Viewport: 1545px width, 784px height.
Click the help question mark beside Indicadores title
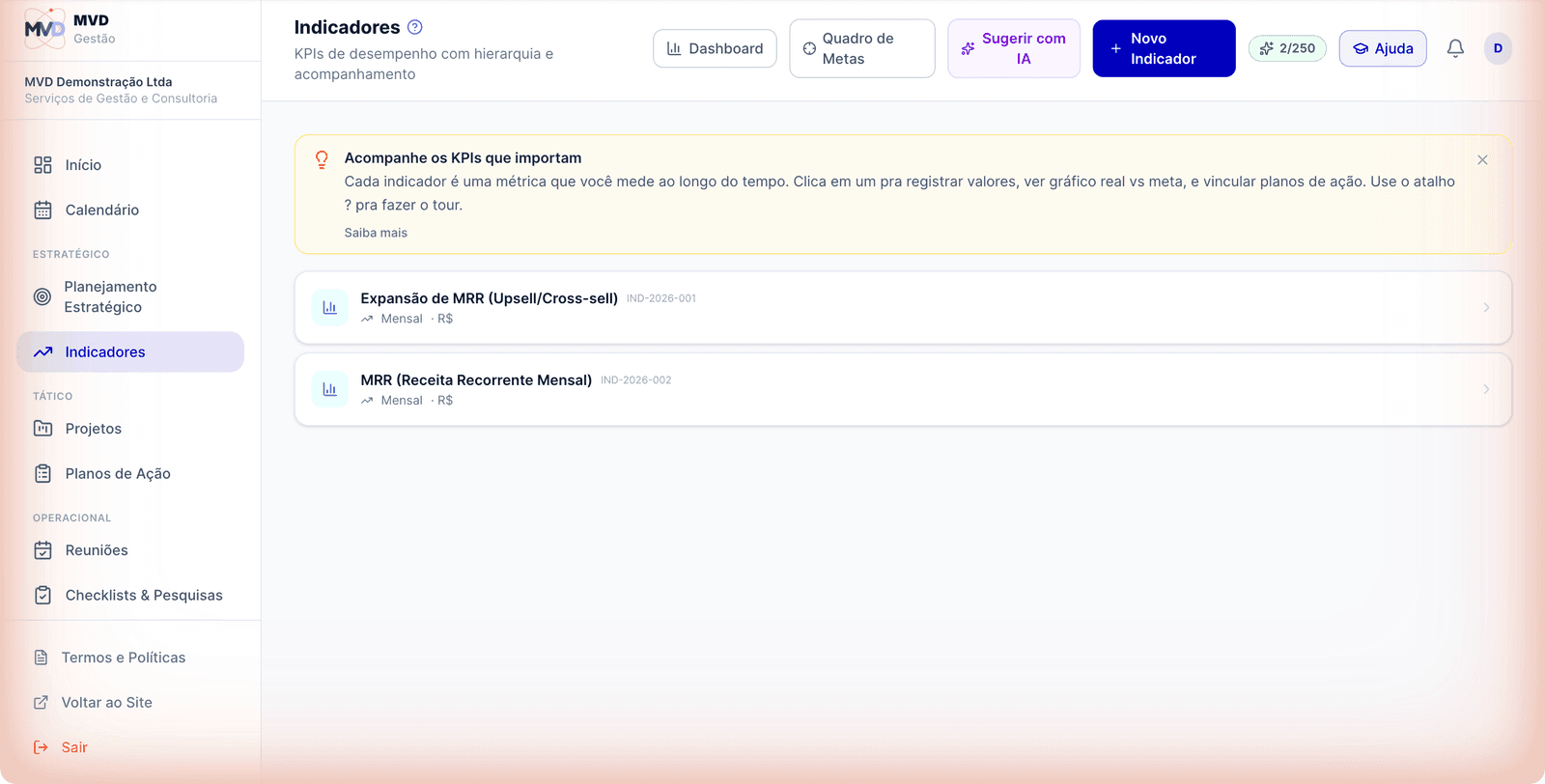415,27
